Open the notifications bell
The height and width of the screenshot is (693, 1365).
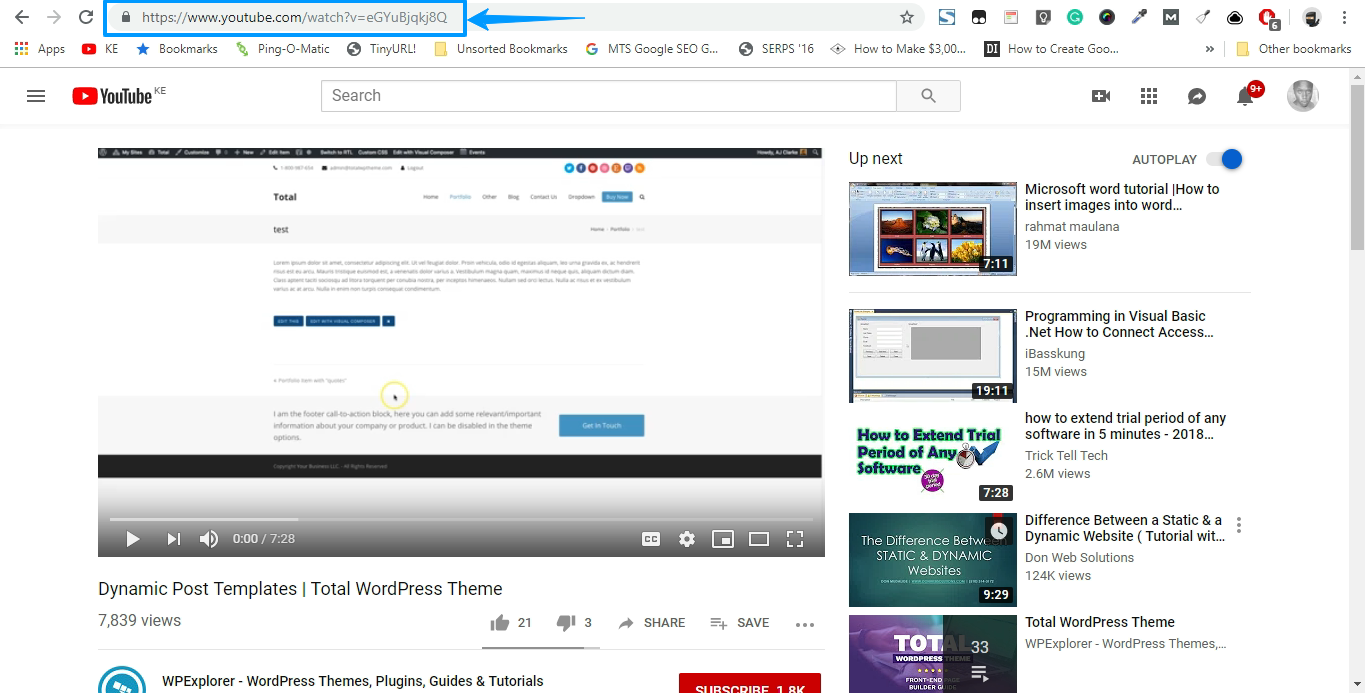pos(1245,96)
